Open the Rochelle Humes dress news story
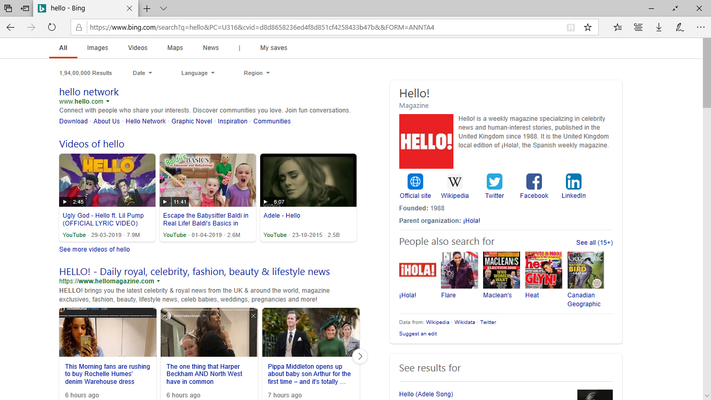 107,374
